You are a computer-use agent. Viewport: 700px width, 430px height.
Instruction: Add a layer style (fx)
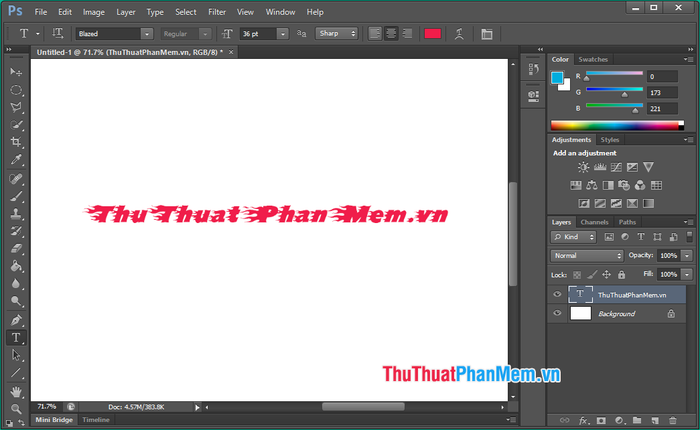(x=583, y=421)
